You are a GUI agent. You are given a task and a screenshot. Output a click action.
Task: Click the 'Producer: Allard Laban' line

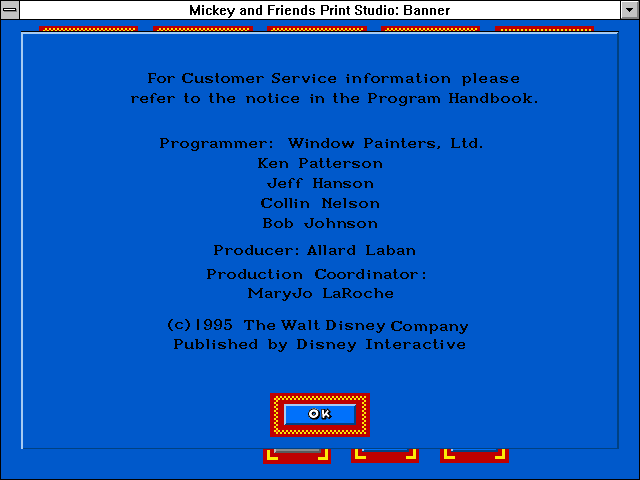pos(314,250)
